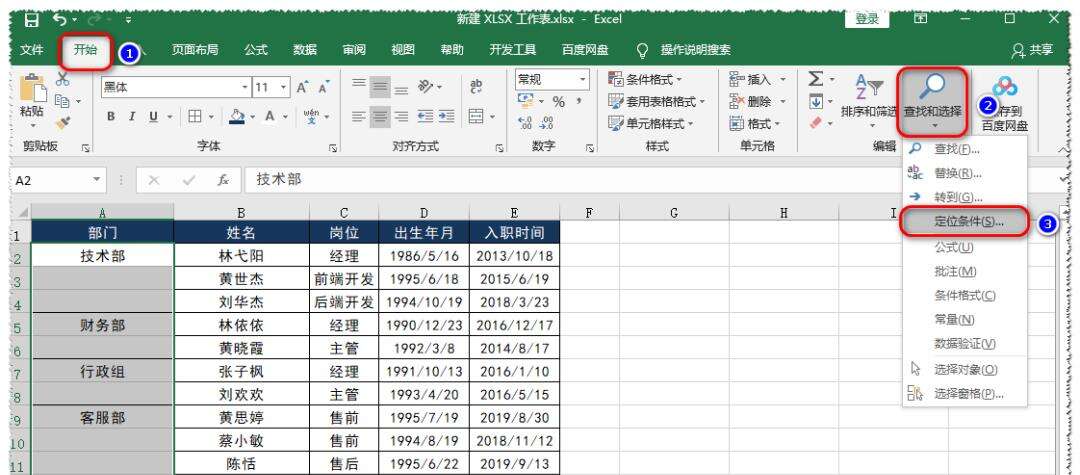1080x475 pixels.
Task: Select column E header
Action: click(x=514, y=213)
